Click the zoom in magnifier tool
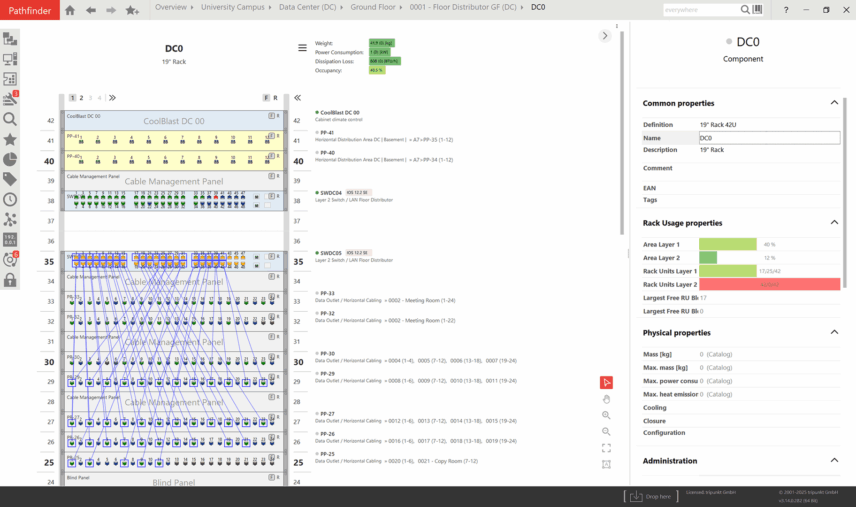The image size is (856, 507). tap(606, 415)
